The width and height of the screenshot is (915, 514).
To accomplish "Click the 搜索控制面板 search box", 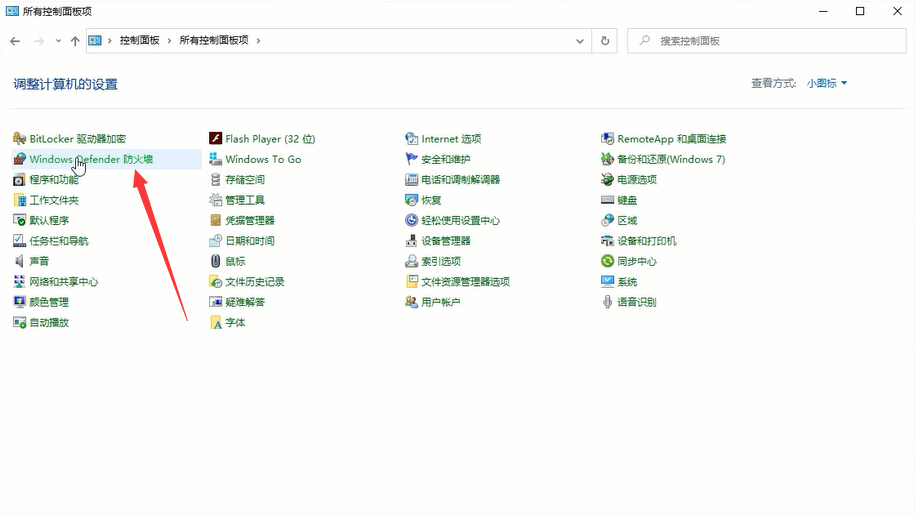I will click(x=770, y=41).
